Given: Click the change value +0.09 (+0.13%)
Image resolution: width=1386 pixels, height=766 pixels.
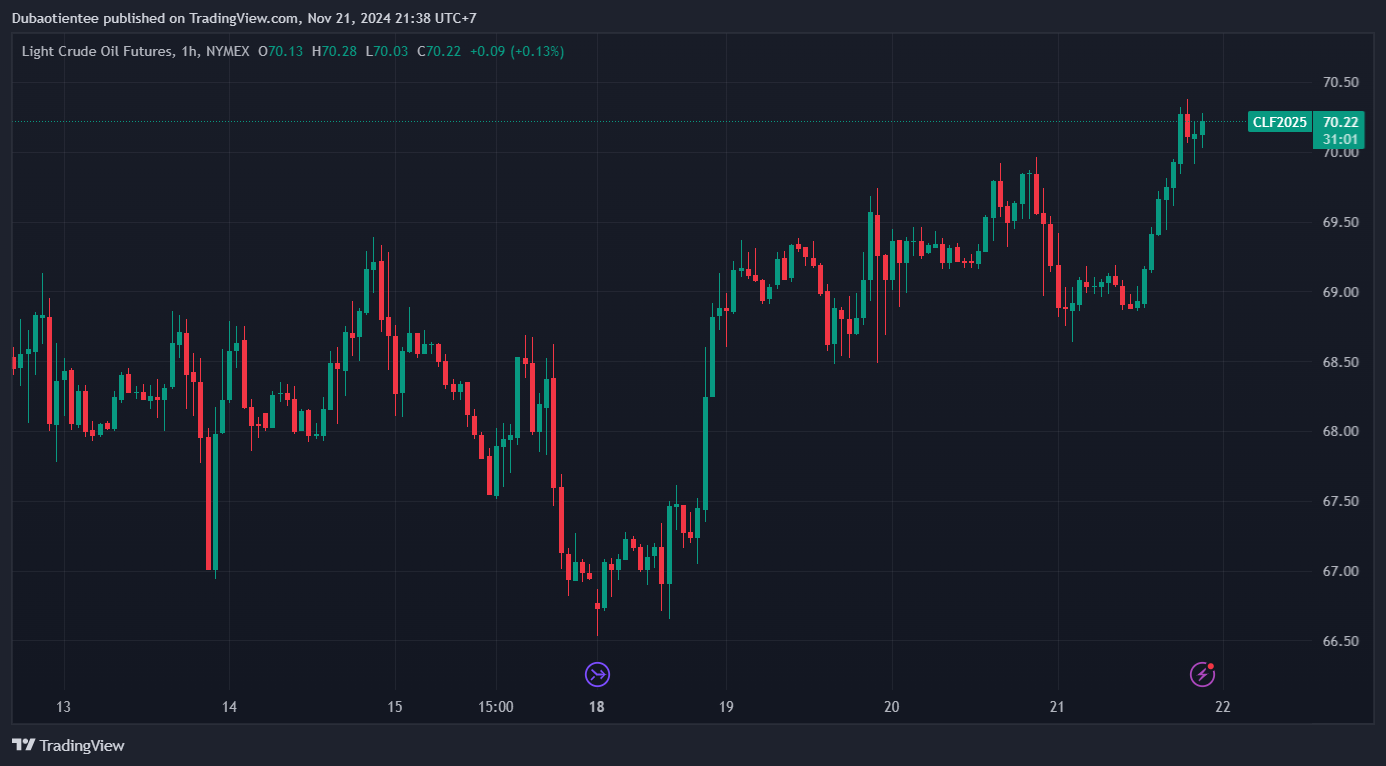Looking at the screenshot, I should point(517,51).
